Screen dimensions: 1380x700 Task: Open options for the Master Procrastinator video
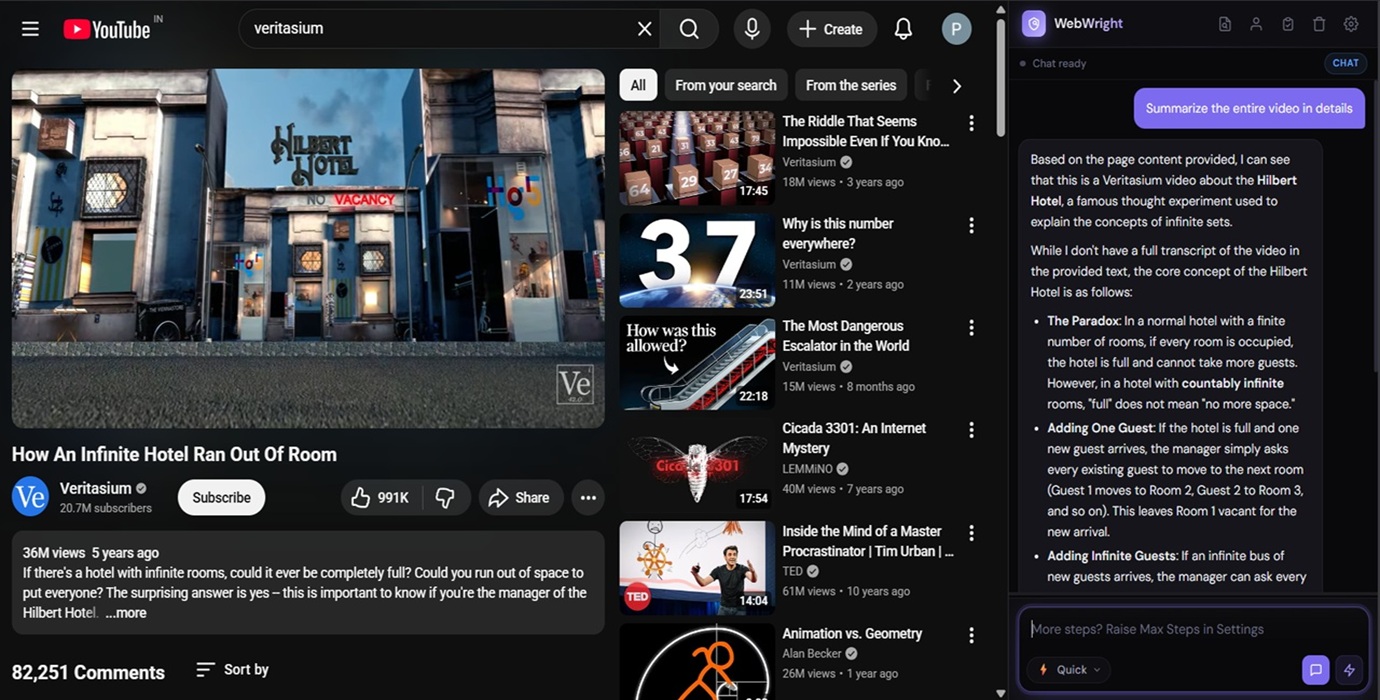(971, 533)
